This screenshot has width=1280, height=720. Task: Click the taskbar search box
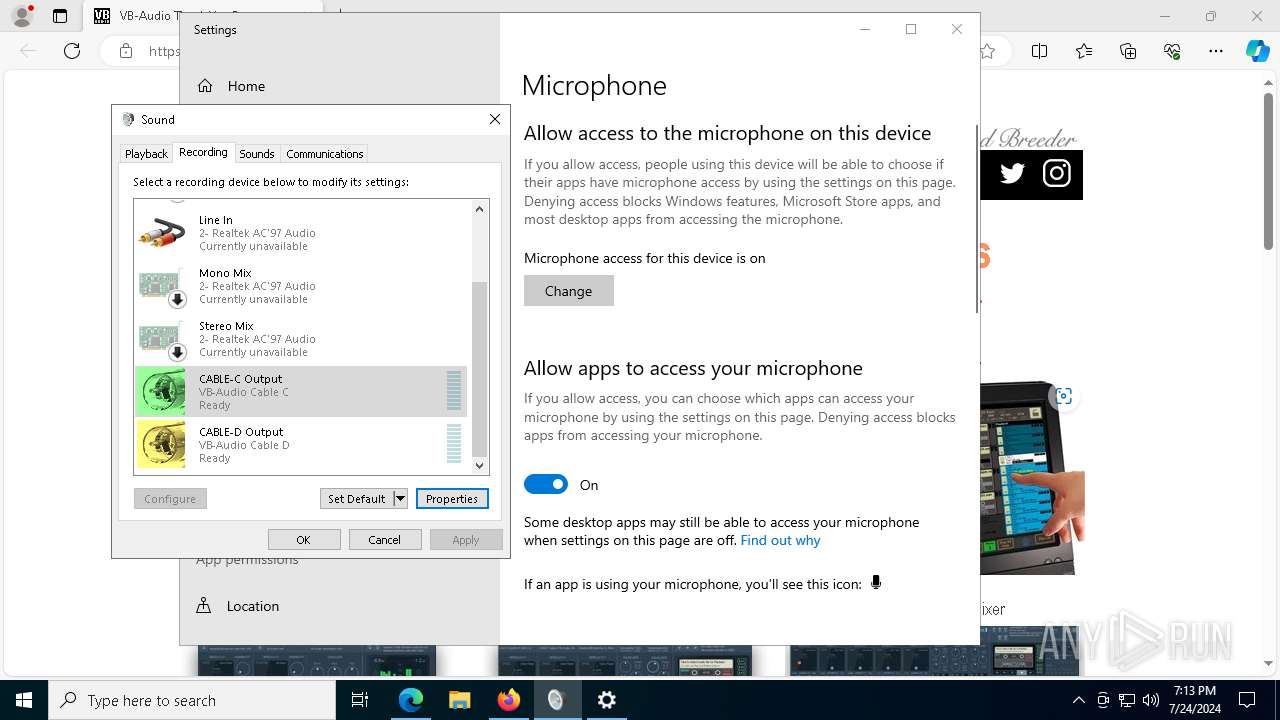click(192, 700)
